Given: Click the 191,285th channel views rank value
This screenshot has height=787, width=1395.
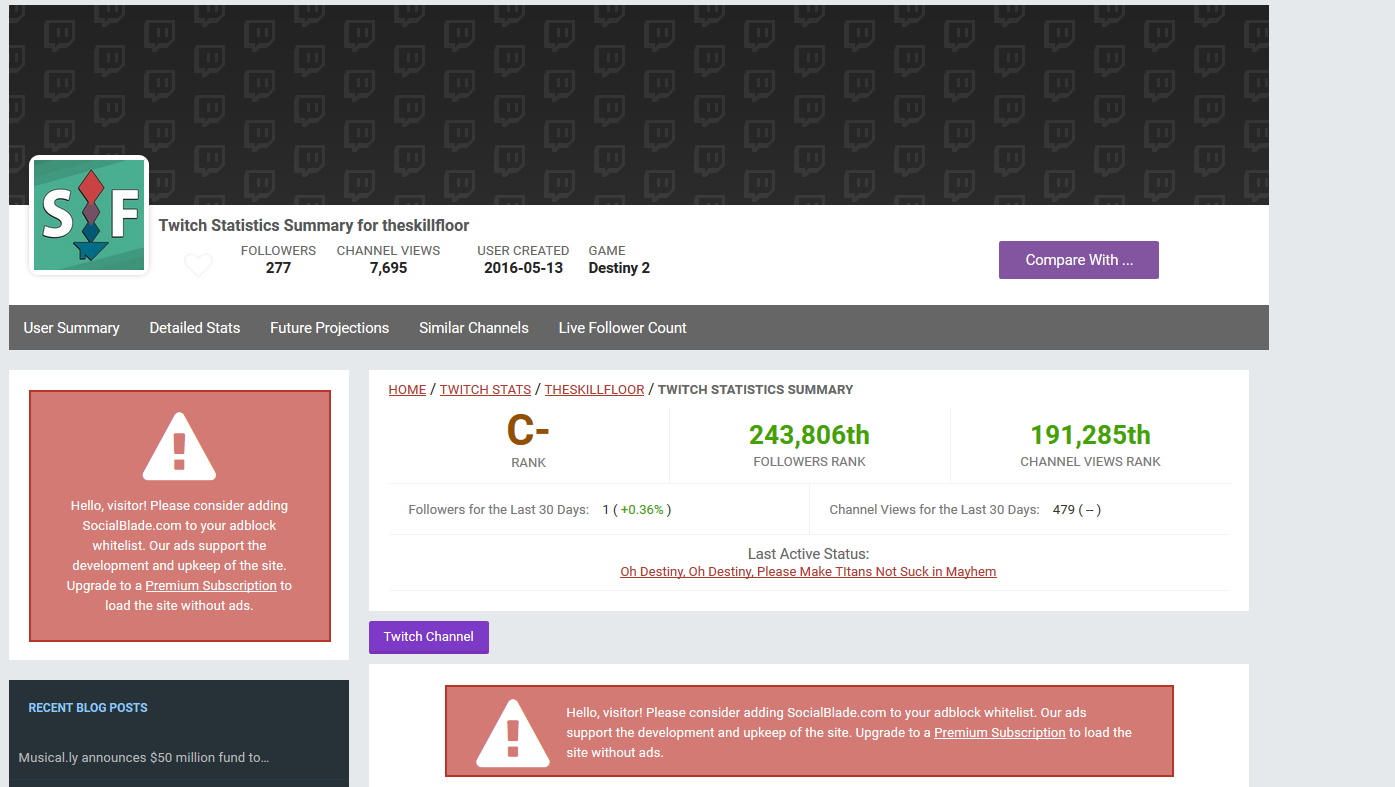Looking at the screenshot, I should [x=1090, y=435].
